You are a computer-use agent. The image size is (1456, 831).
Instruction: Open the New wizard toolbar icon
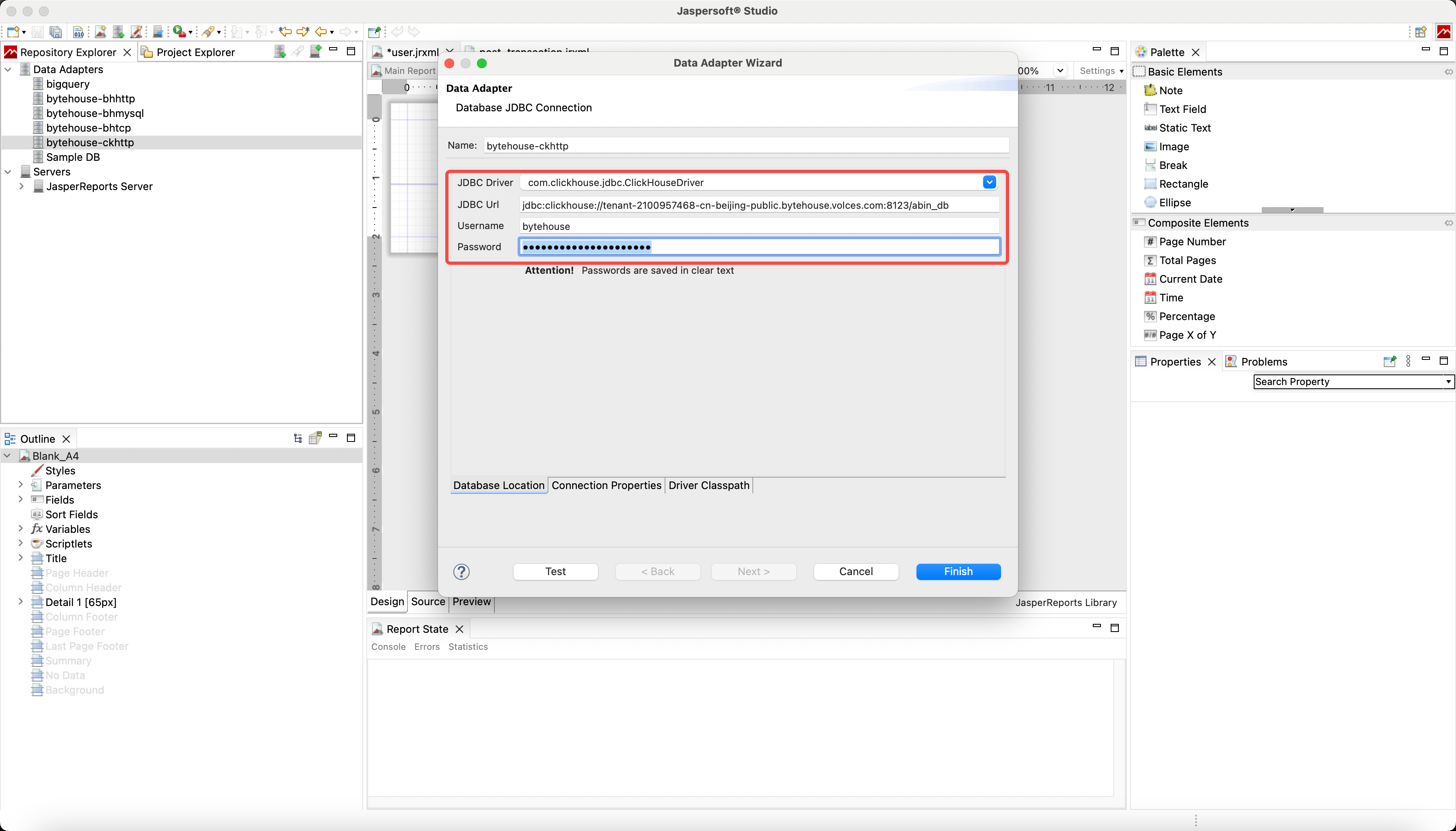pyautogui.click(x=13, y=31)
